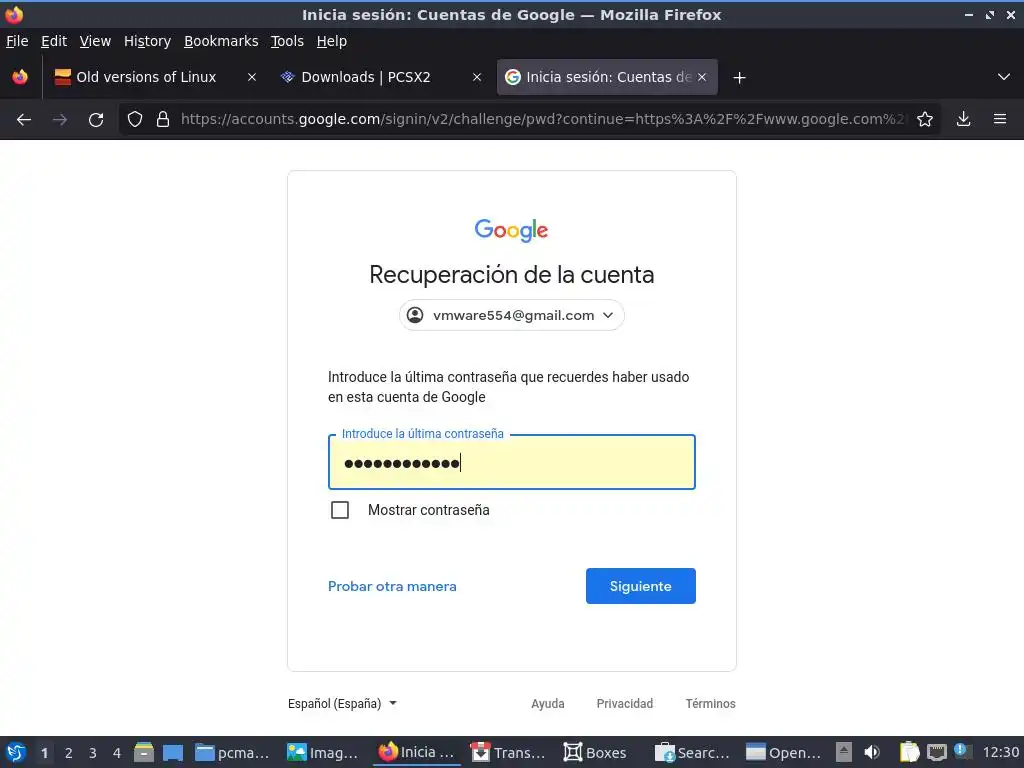Image resolution: width=1024 pixels, height=768 pixels.
Task: Enable the Mostrar contraseña checkbox
Action: coord(340,510)
